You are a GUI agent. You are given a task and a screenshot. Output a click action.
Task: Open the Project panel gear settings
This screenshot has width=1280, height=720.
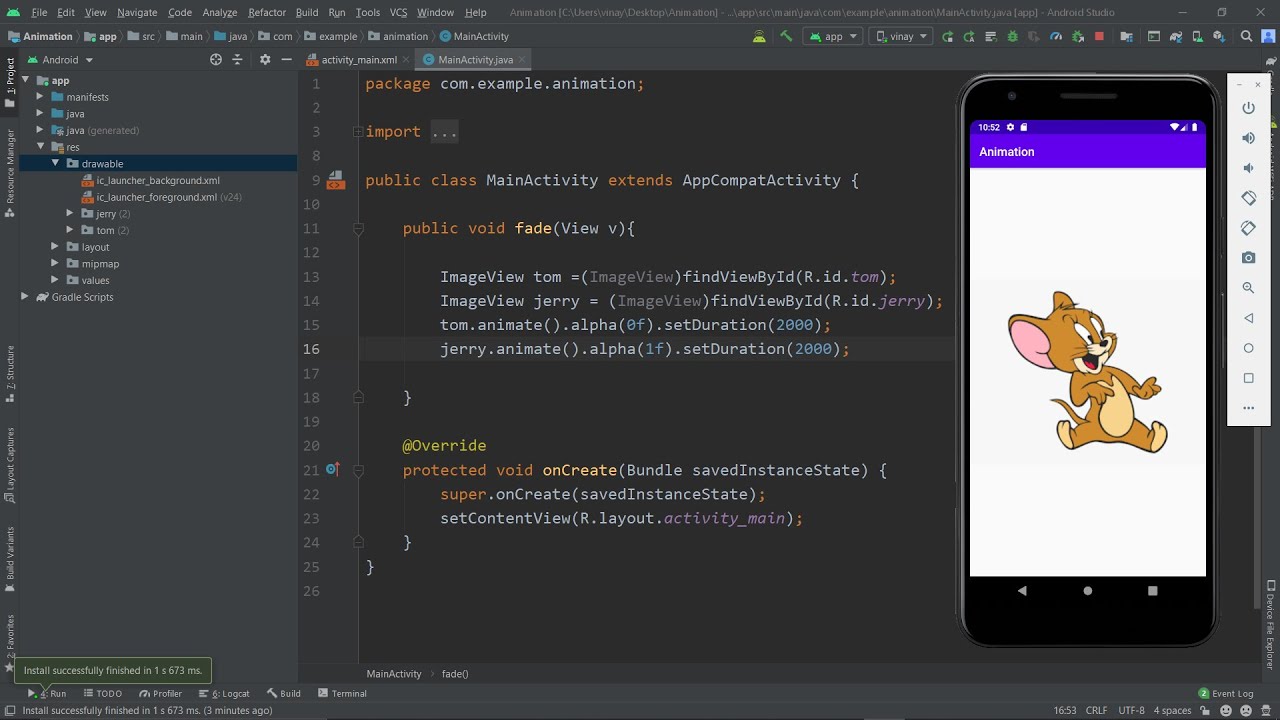coord(265,60)
